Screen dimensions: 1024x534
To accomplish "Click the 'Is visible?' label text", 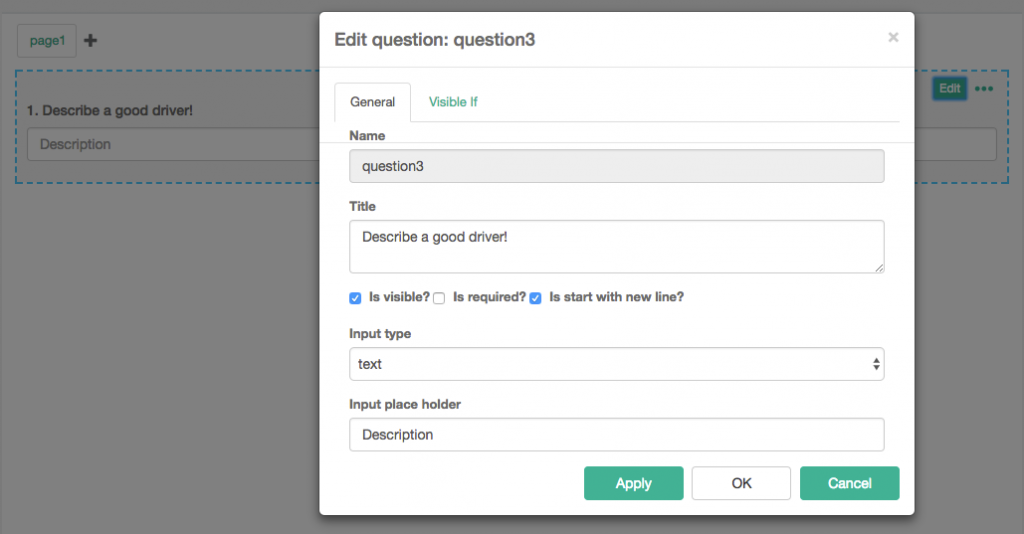I will pos(399,297).
